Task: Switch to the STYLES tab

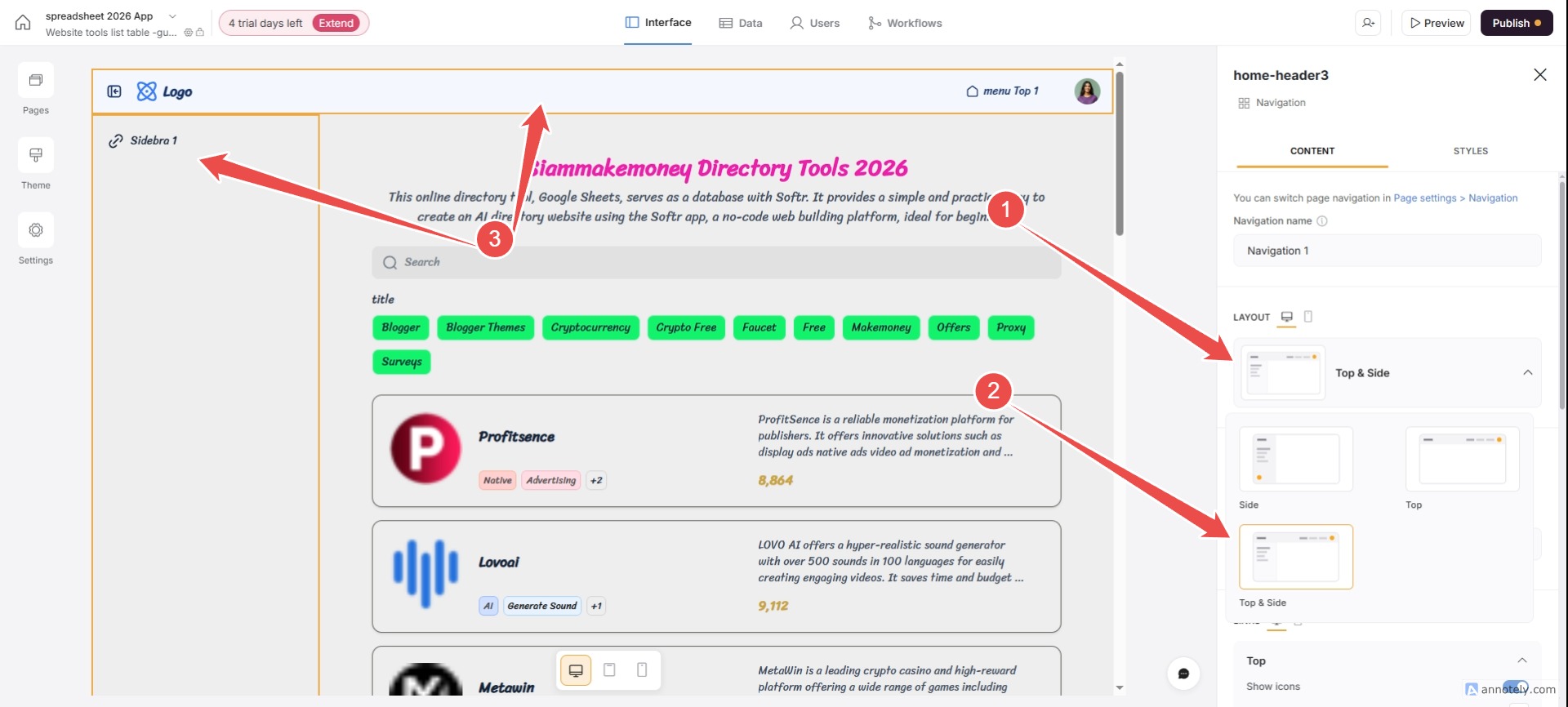Action: pyautogui.click(x=1470, y=151)
